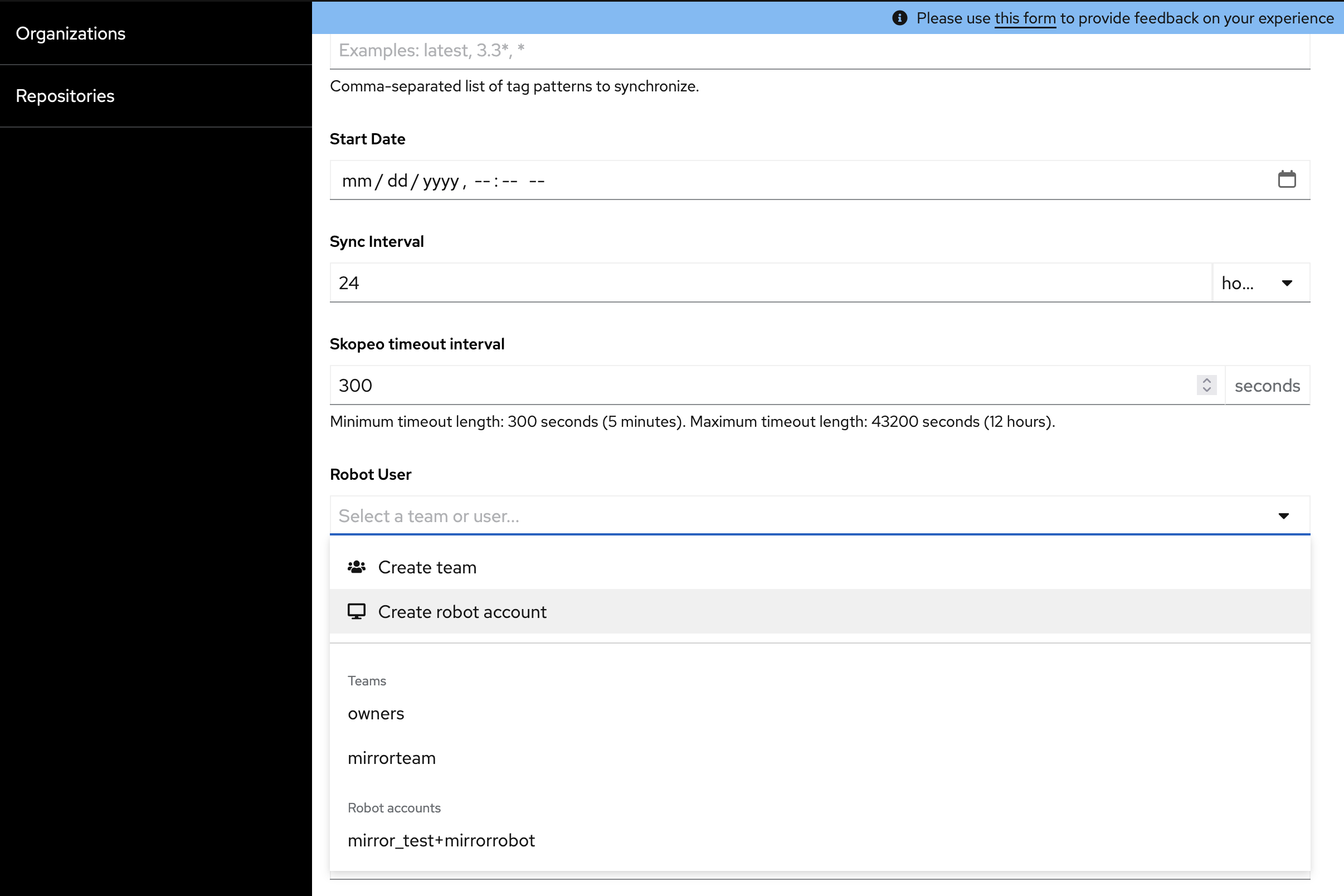
Task: Select mirror_test+mirrorrobot robot account
Action: (x=441, y=840)
